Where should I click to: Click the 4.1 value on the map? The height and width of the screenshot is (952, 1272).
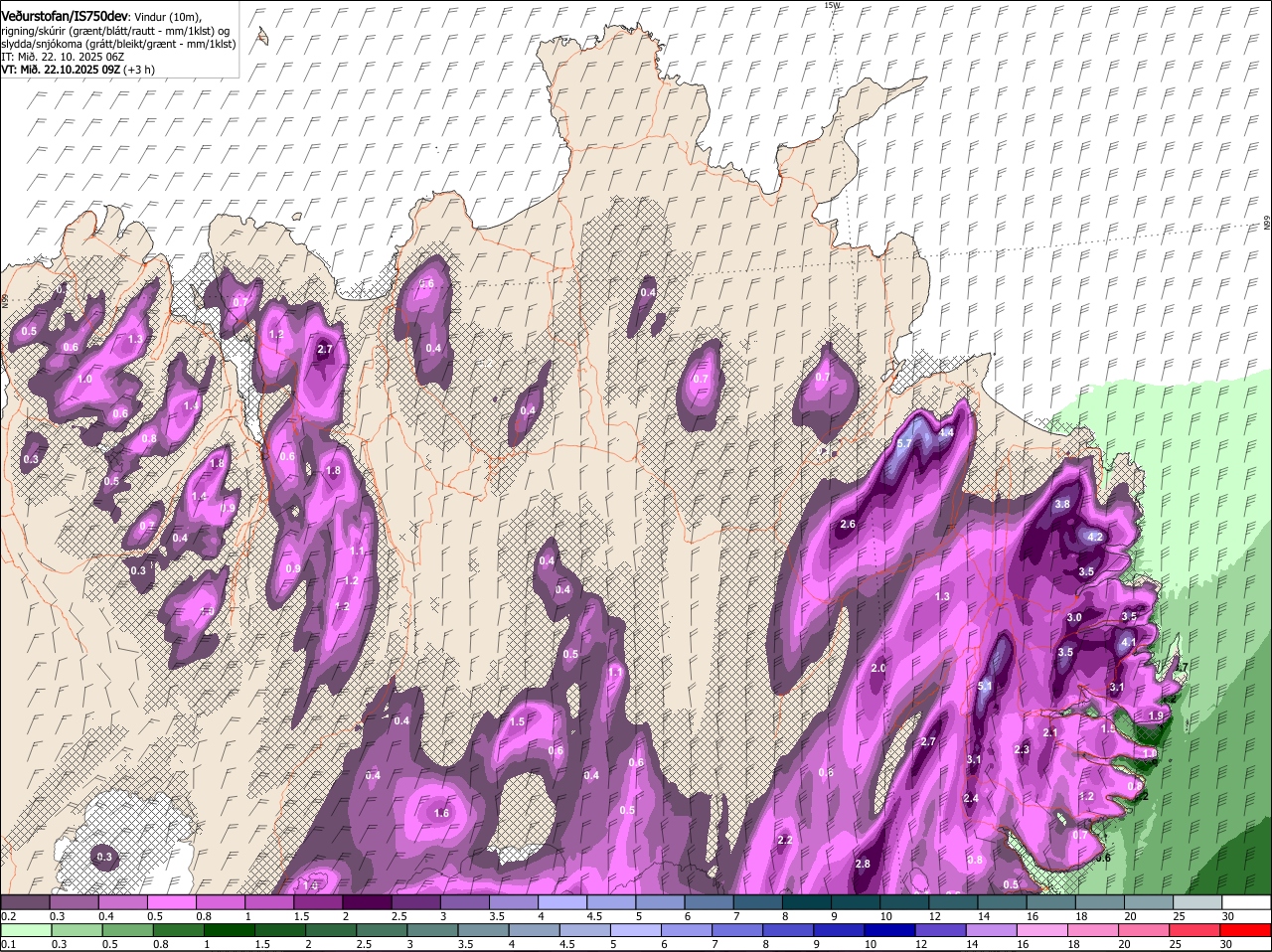tap(1128, 643)
